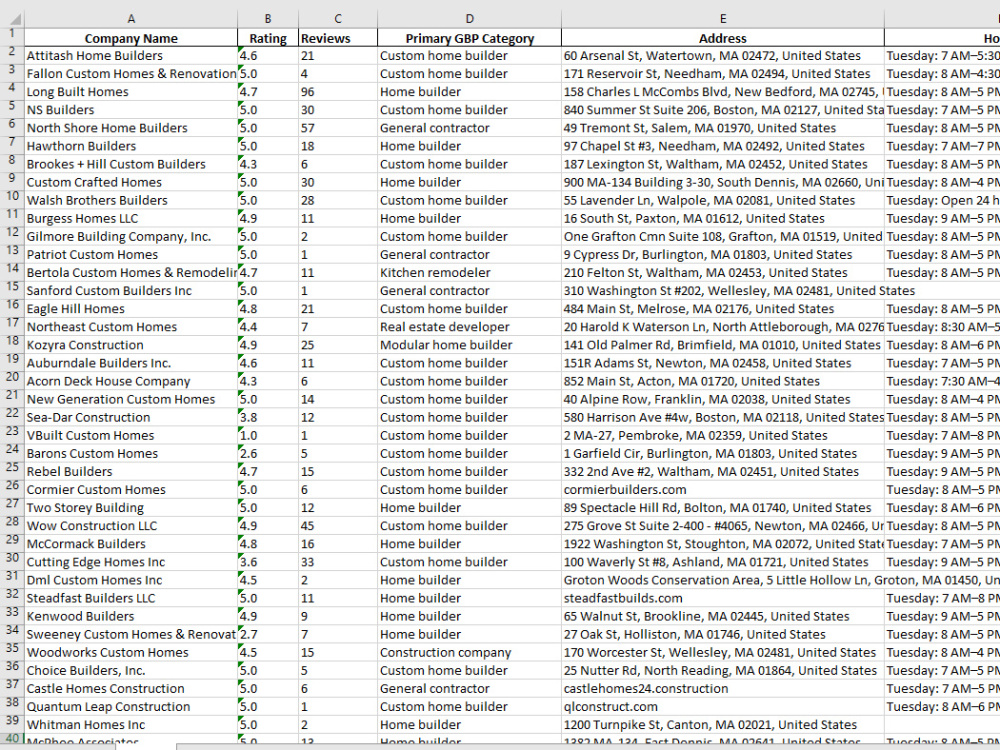Click 1200 Turnpike St, Canton address cell
1000x750 pixels.
[x=723, y=724]
